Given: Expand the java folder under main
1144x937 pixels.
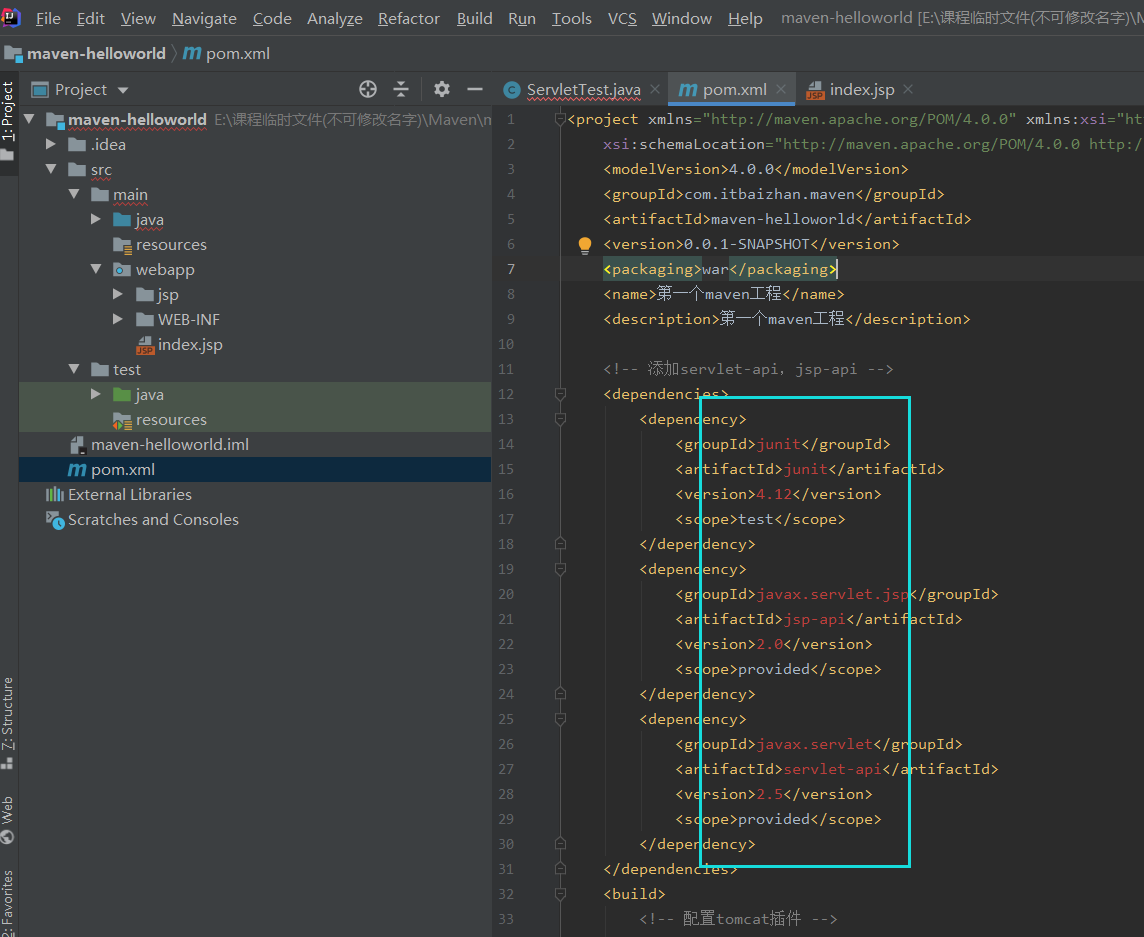Looking at the screenshot, I should (96, 219).
